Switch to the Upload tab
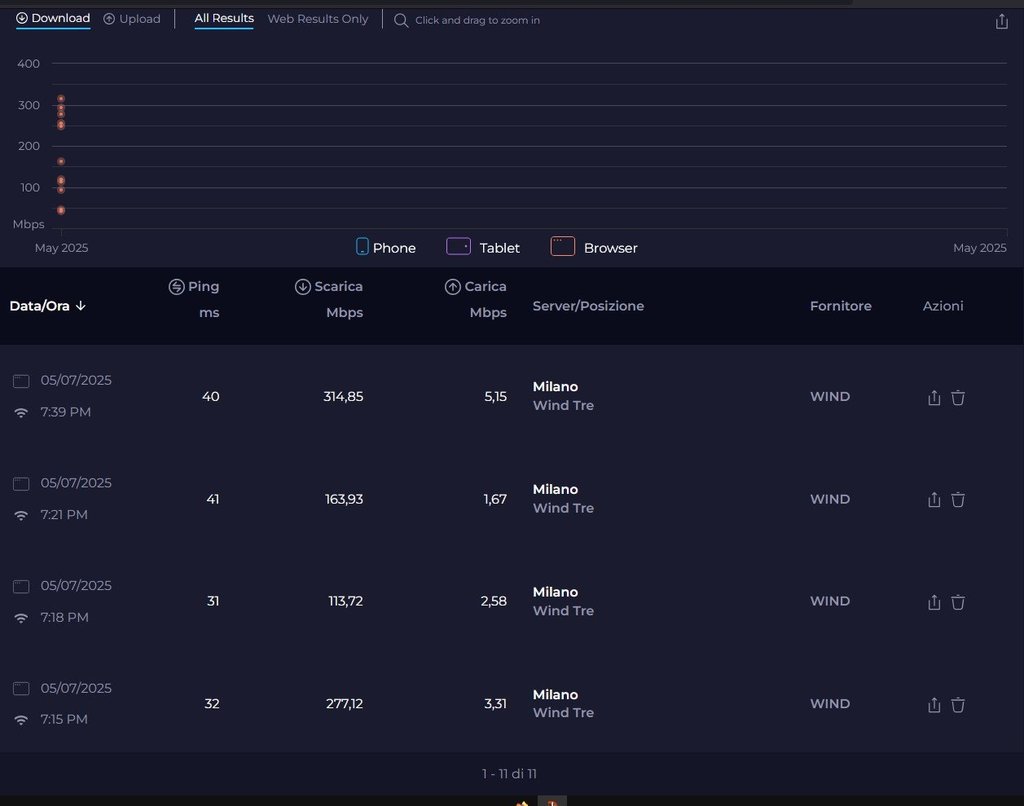1024x806 pixels. pyautogui.click(x=132, y=19)
